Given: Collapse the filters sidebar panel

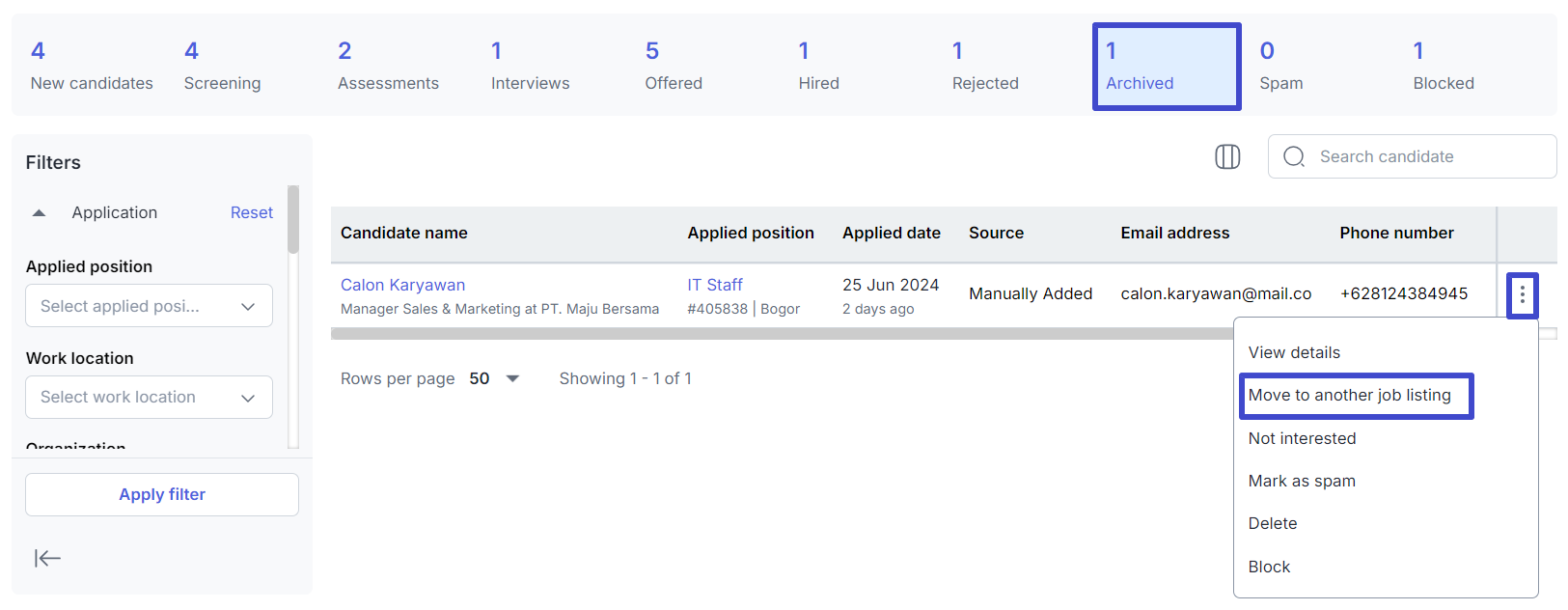Looking at the screenshot, I should (47, 558).
